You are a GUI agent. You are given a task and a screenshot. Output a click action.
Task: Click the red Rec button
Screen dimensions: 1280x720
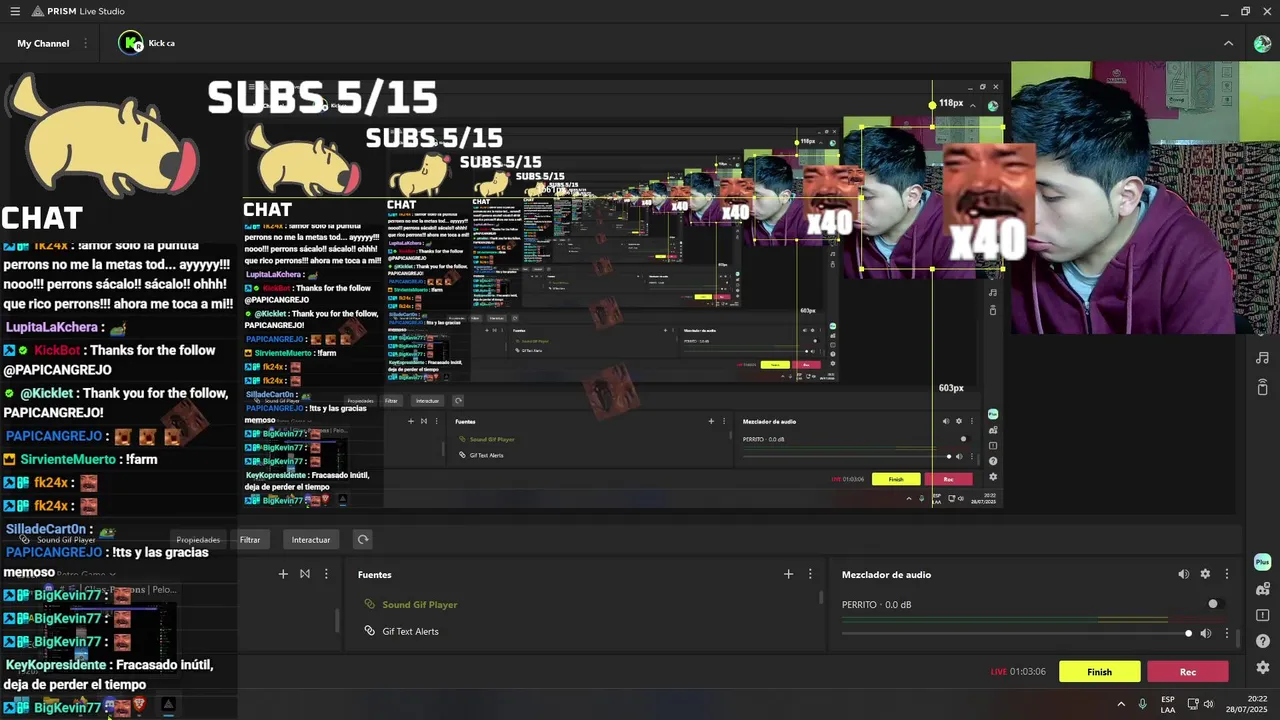pos(1188,672)
